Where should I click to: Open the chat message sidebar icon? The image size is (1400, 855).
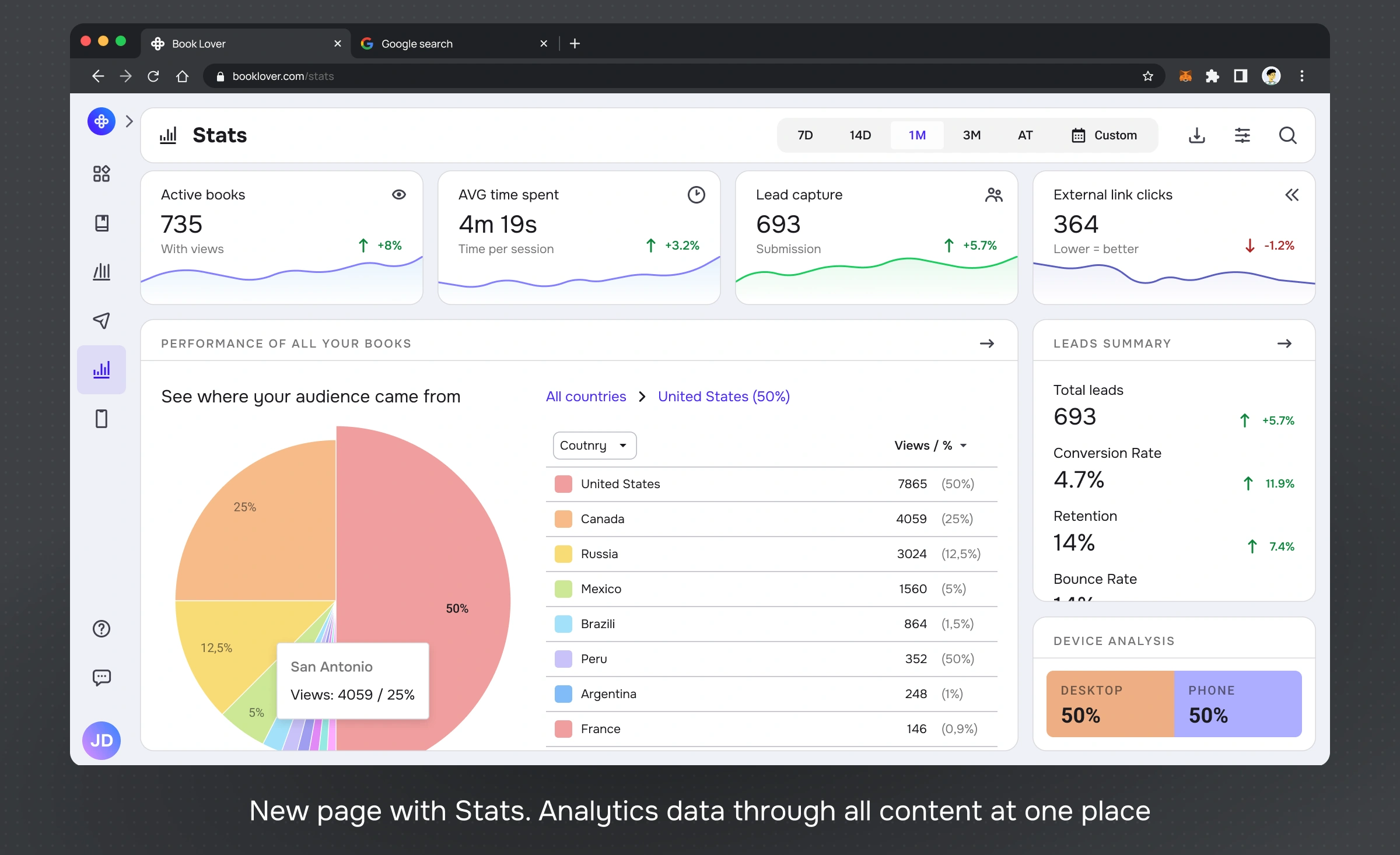[x=101, y=677]
